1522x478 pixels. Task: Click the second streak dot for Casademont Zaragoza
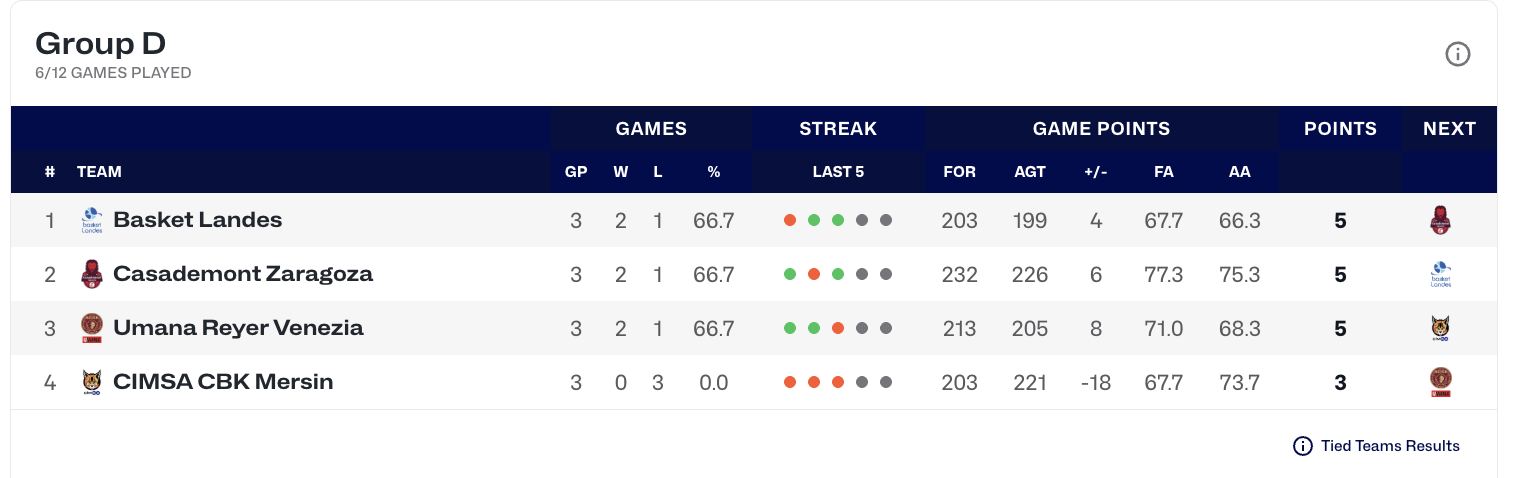(814, 274)
